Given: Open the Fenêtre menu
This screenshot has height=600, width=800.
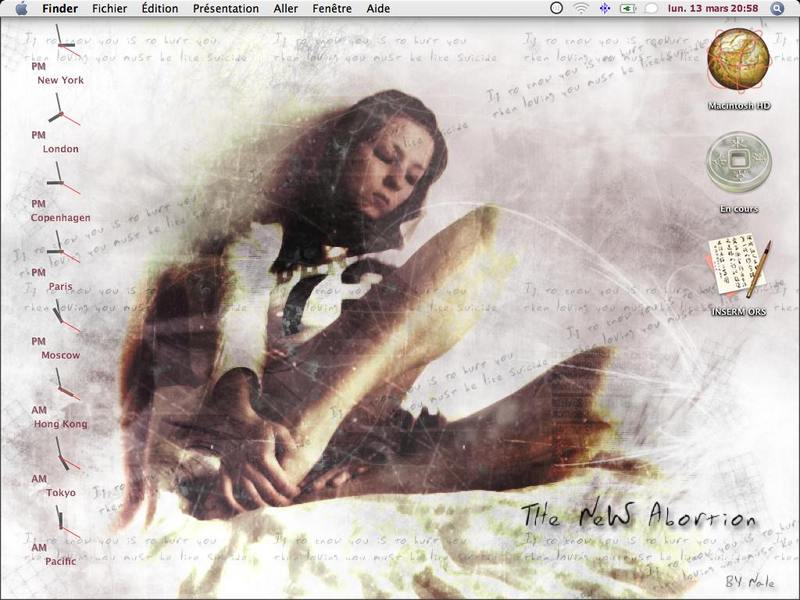Looking at the screenshot, I should (332, 9).
